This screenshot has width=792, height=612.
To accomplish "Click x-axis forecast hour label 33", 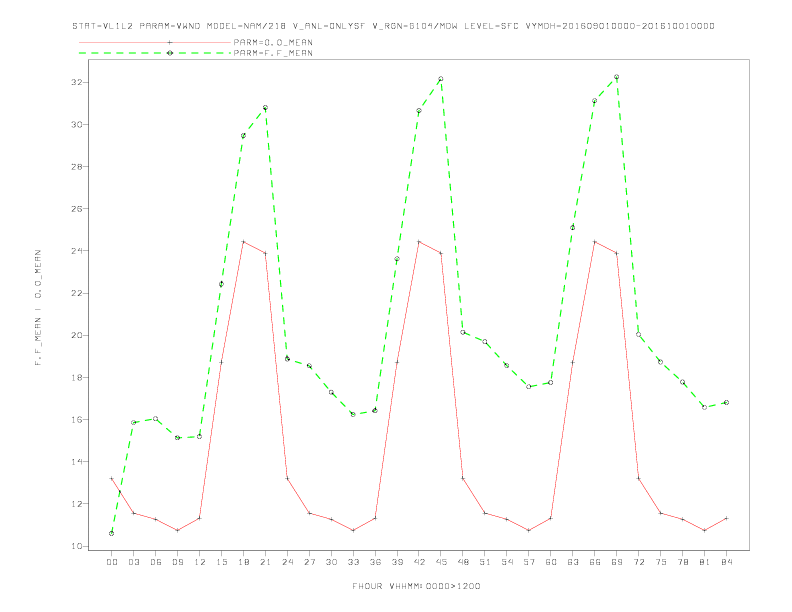I will pos(353,562).
